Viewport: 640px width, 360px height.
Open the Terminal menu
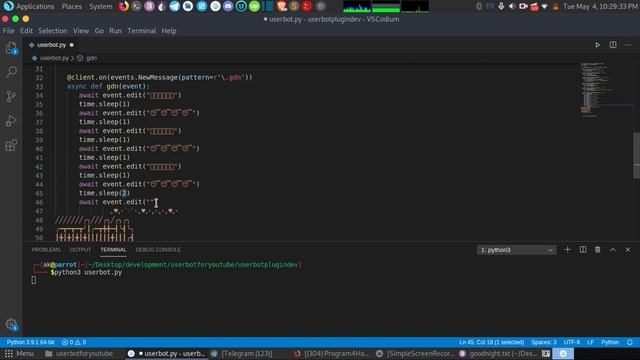coord(142,31)
